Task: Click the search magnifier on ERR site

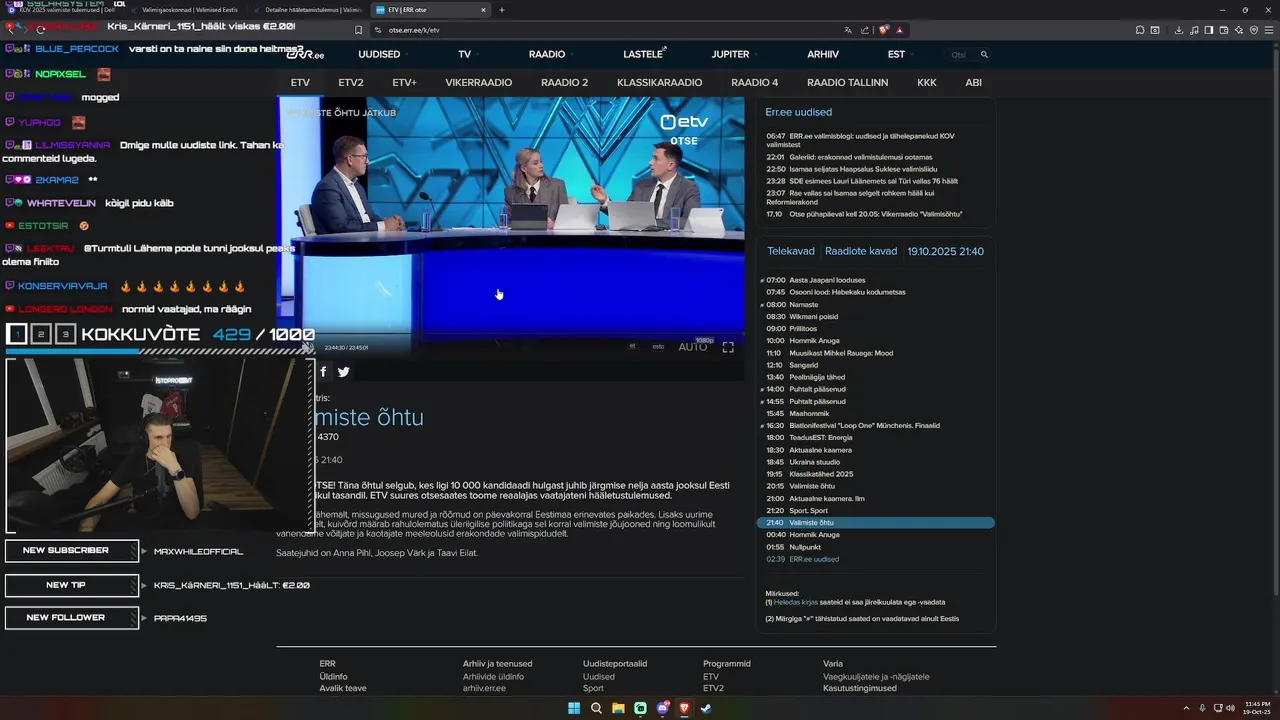Action: (984, 55)
